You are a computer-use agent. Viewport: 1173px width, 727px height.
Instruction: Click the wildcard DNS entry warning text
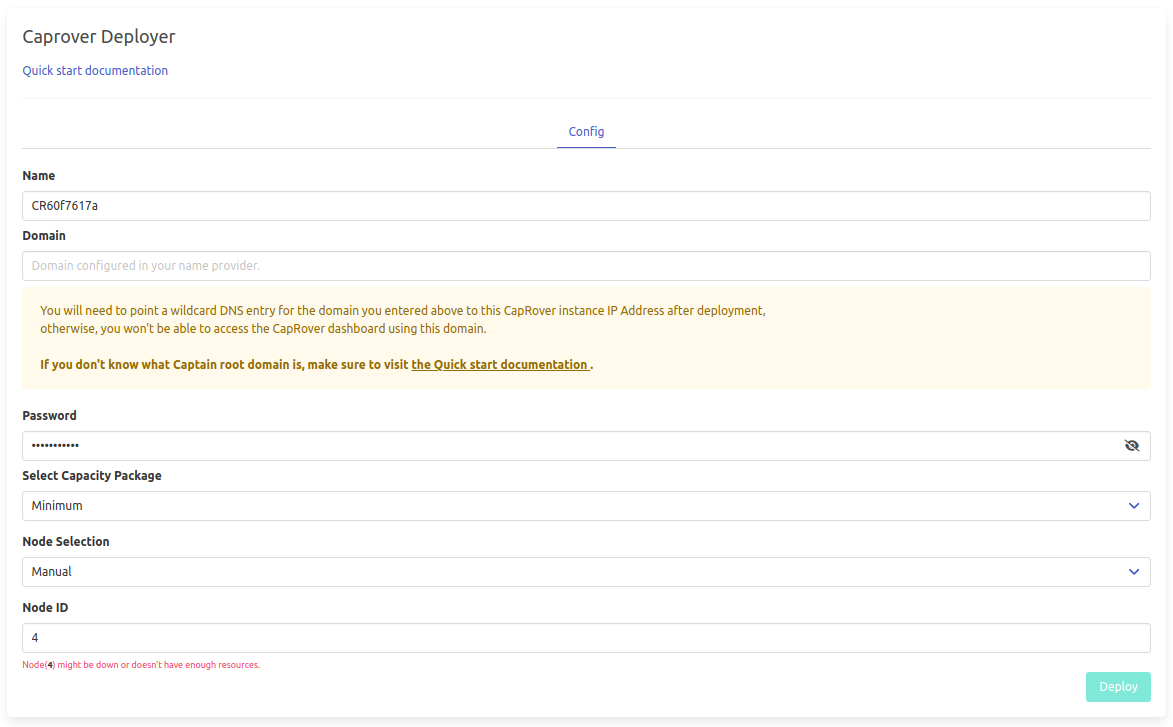click(402, 311)
